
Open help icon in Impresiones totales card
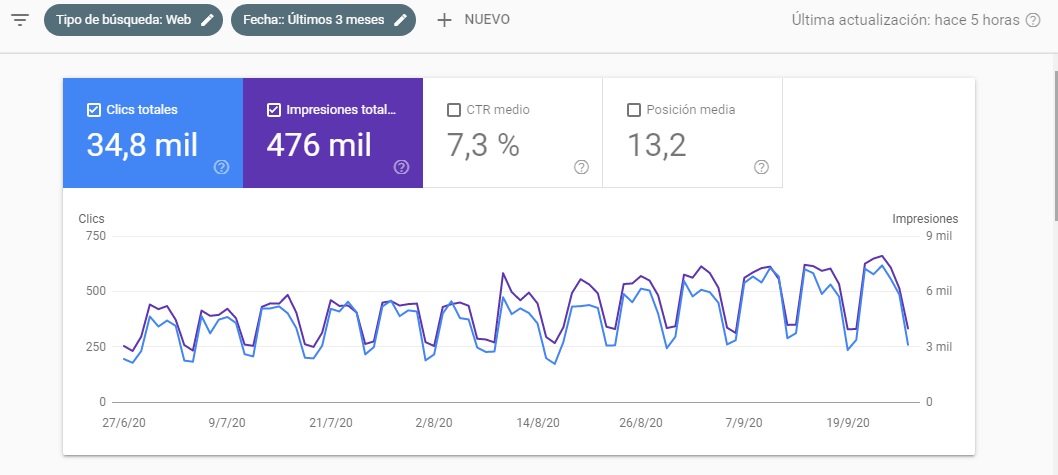coord(401,167)
